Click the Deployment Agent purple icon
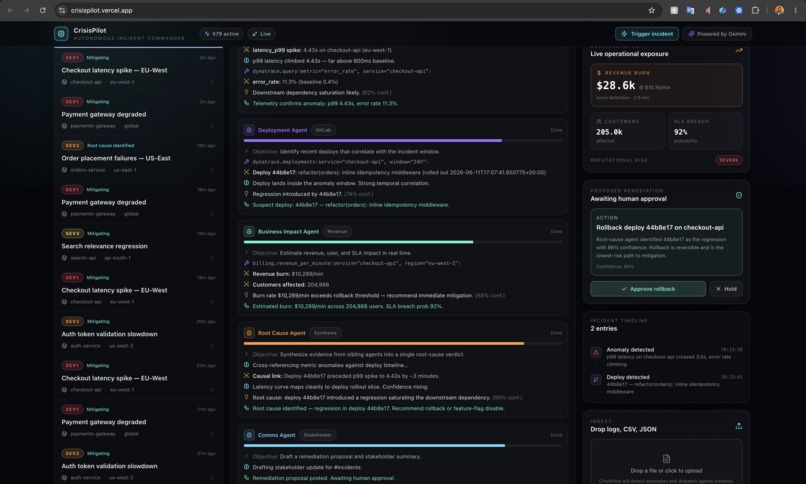806x484 pixels. (x=249, y=130)
